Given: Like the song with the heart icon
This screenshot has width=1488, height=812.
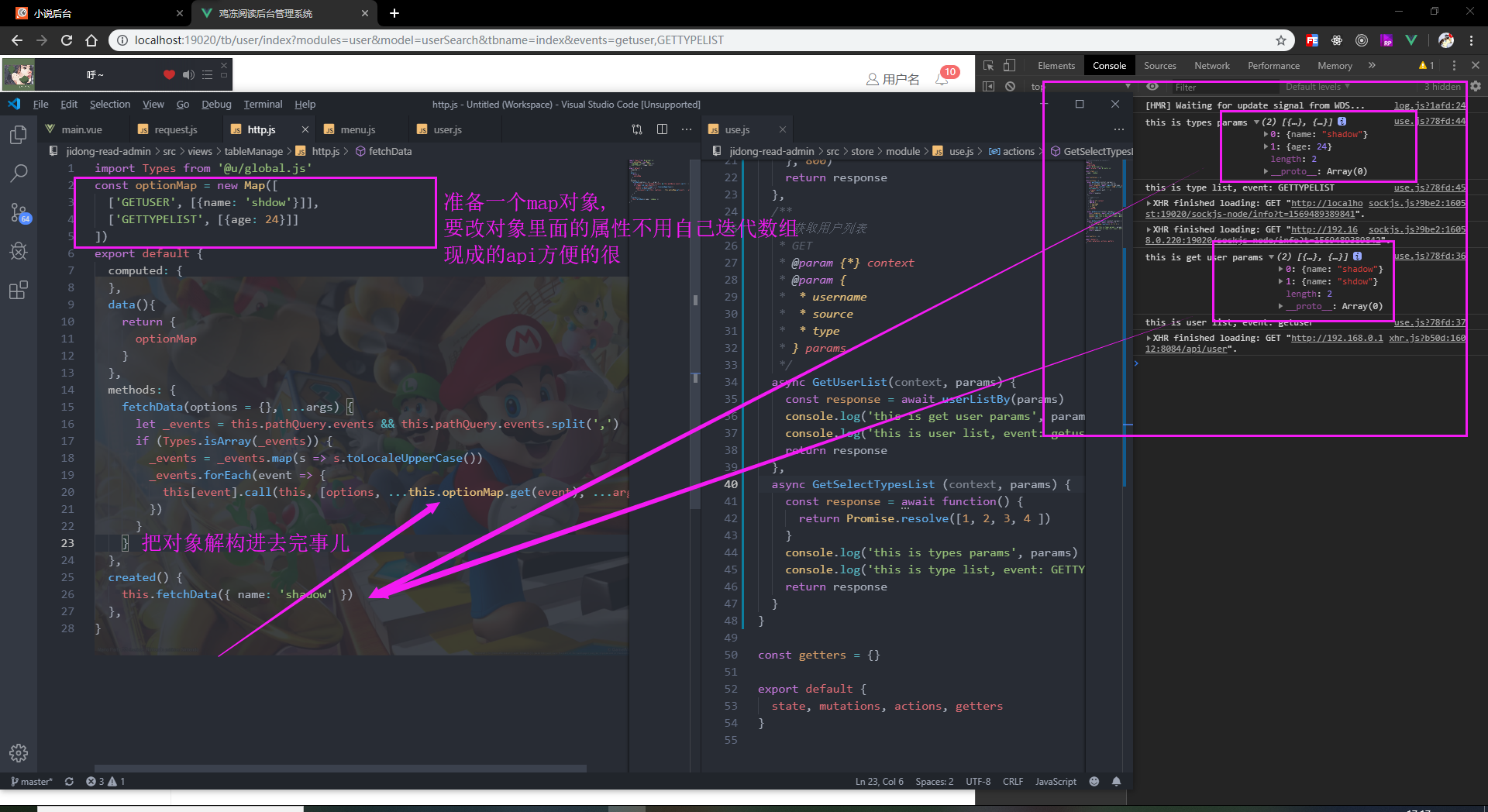Looking at the screenshot, I should pyautogui.click(x=169, y=74).
